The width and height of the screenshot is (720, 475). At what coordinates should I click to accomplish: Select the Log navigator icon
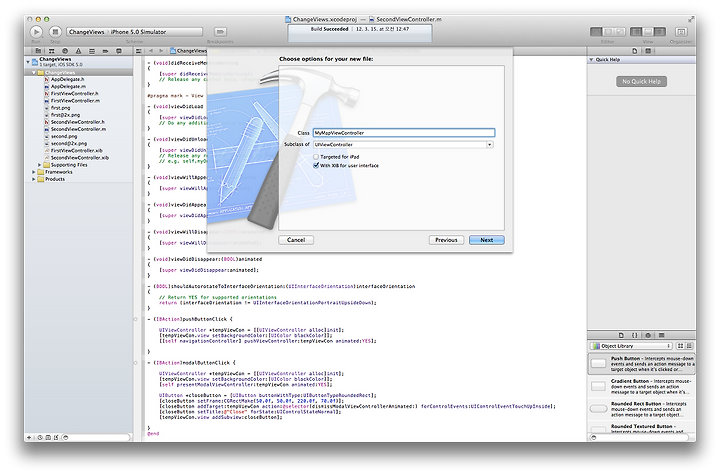coord(118,51)
